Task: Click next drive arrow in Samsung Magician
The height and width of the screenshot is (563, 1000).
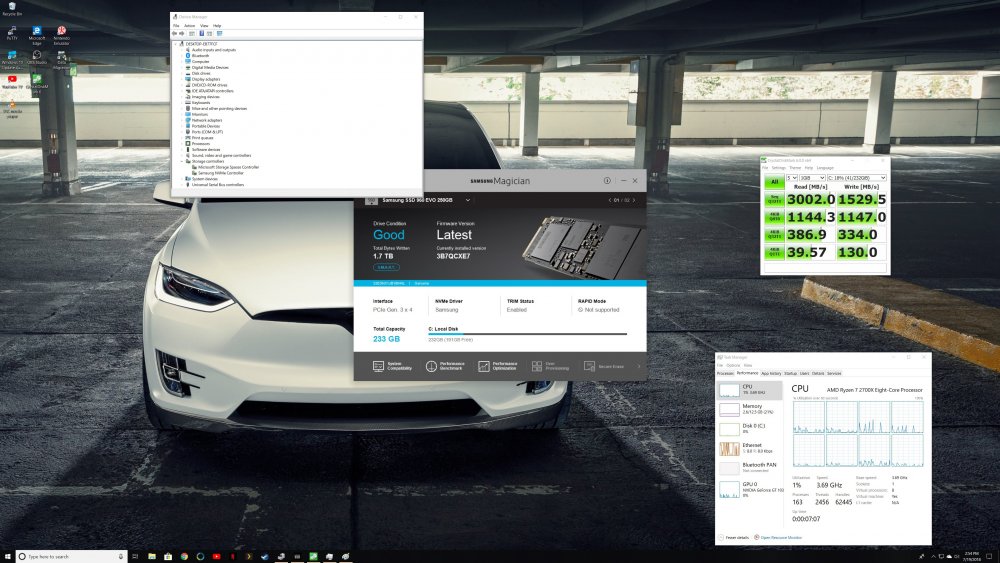Action: click(633, 200)
